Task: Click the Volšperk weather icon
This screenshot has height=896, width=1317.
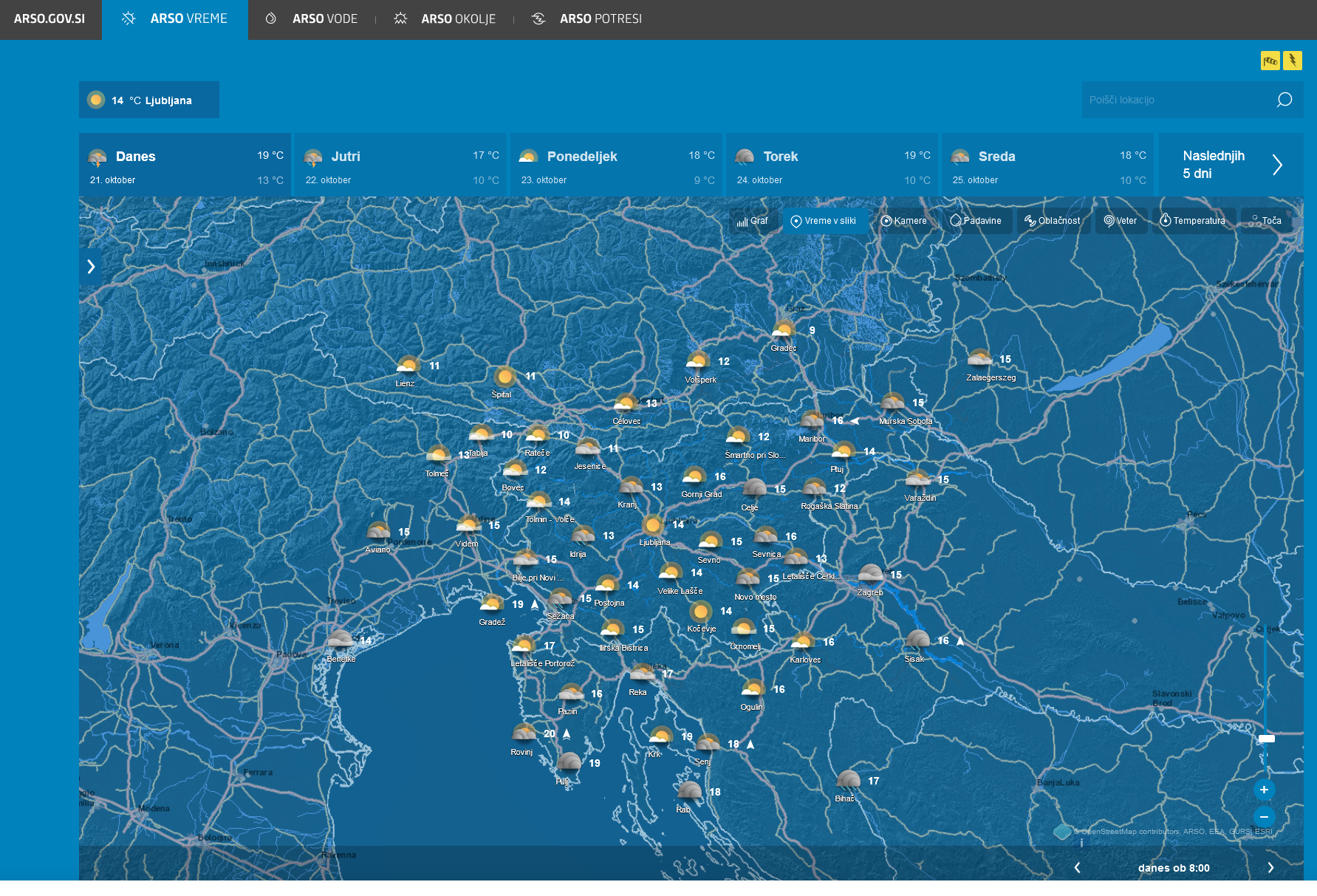Action: tap(698, 361)
